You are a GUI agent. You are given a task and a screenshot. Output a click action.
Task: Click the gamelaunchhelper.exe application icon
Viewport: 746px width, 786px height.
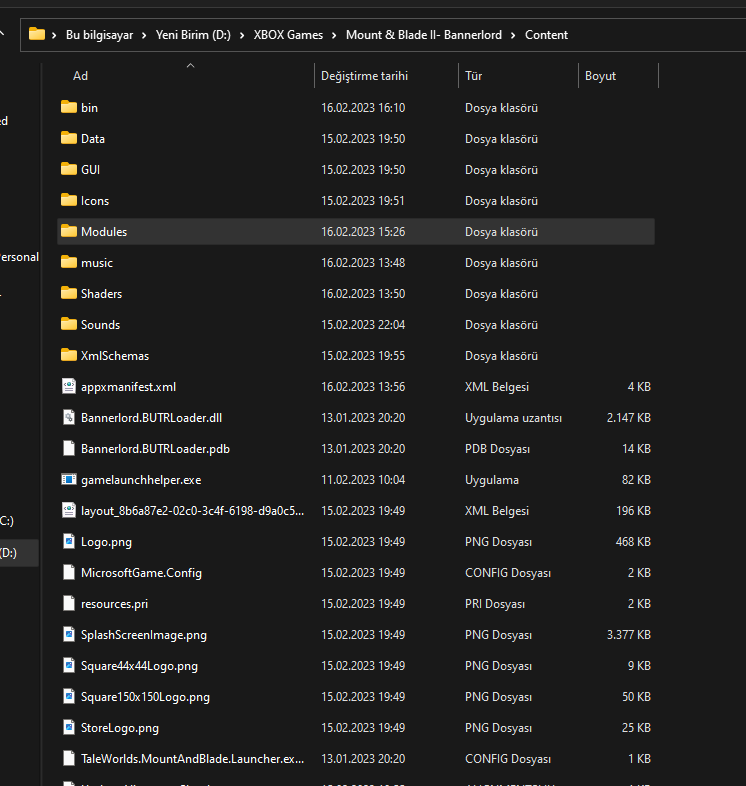click(x=69, y=480)
